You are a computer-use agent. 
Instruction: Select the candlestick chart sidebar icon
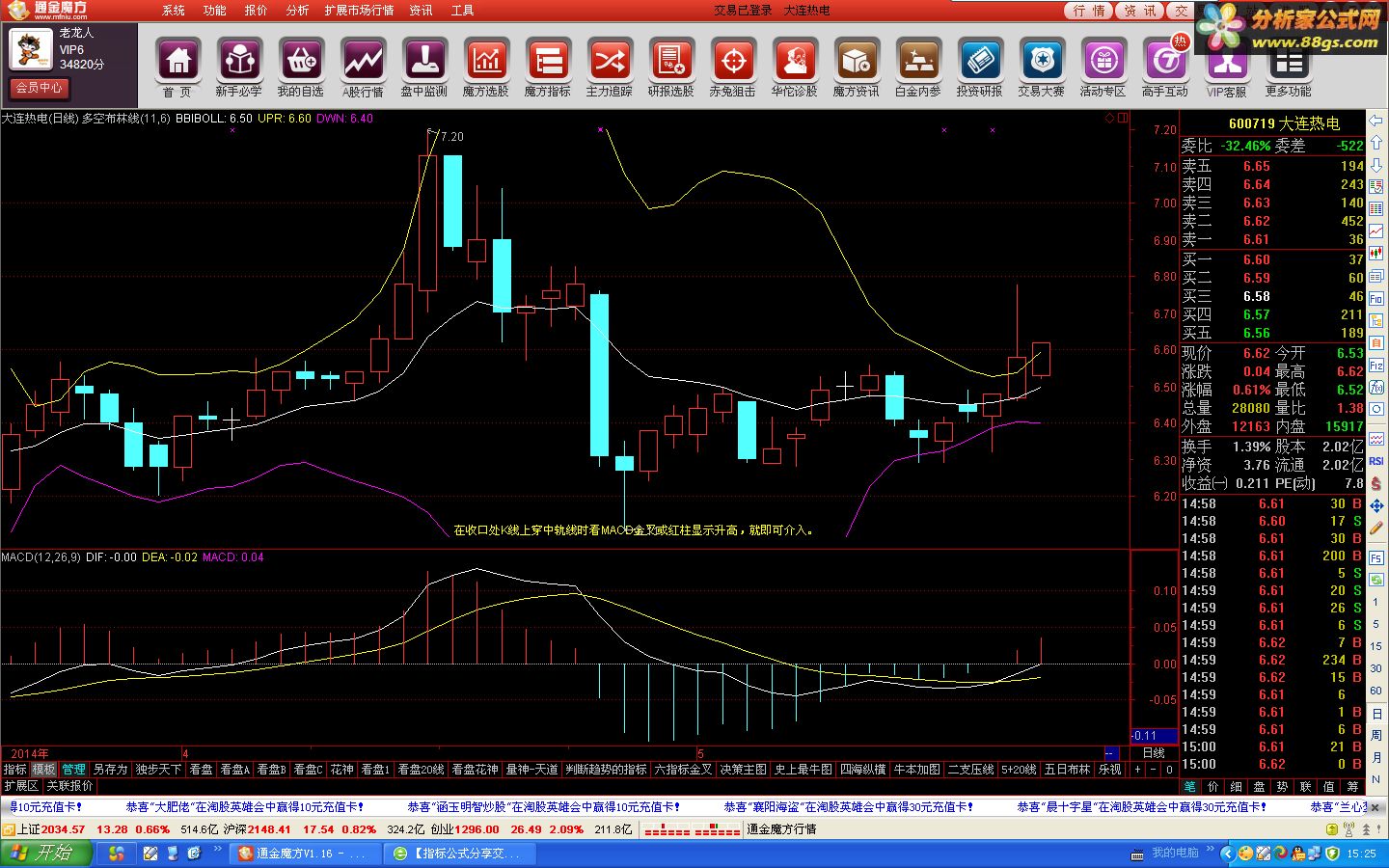tap(1376, 254)
